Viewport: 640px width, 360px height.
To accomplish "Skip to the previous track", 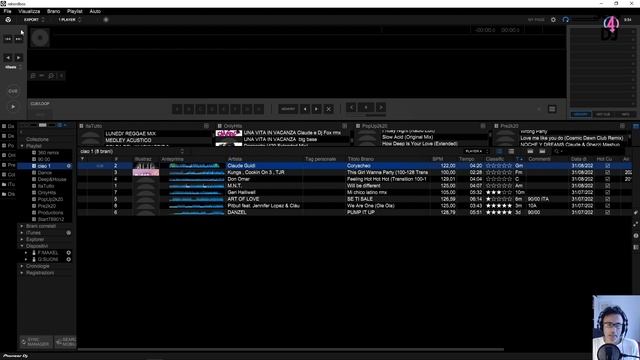I will click(x=8, y=39).
